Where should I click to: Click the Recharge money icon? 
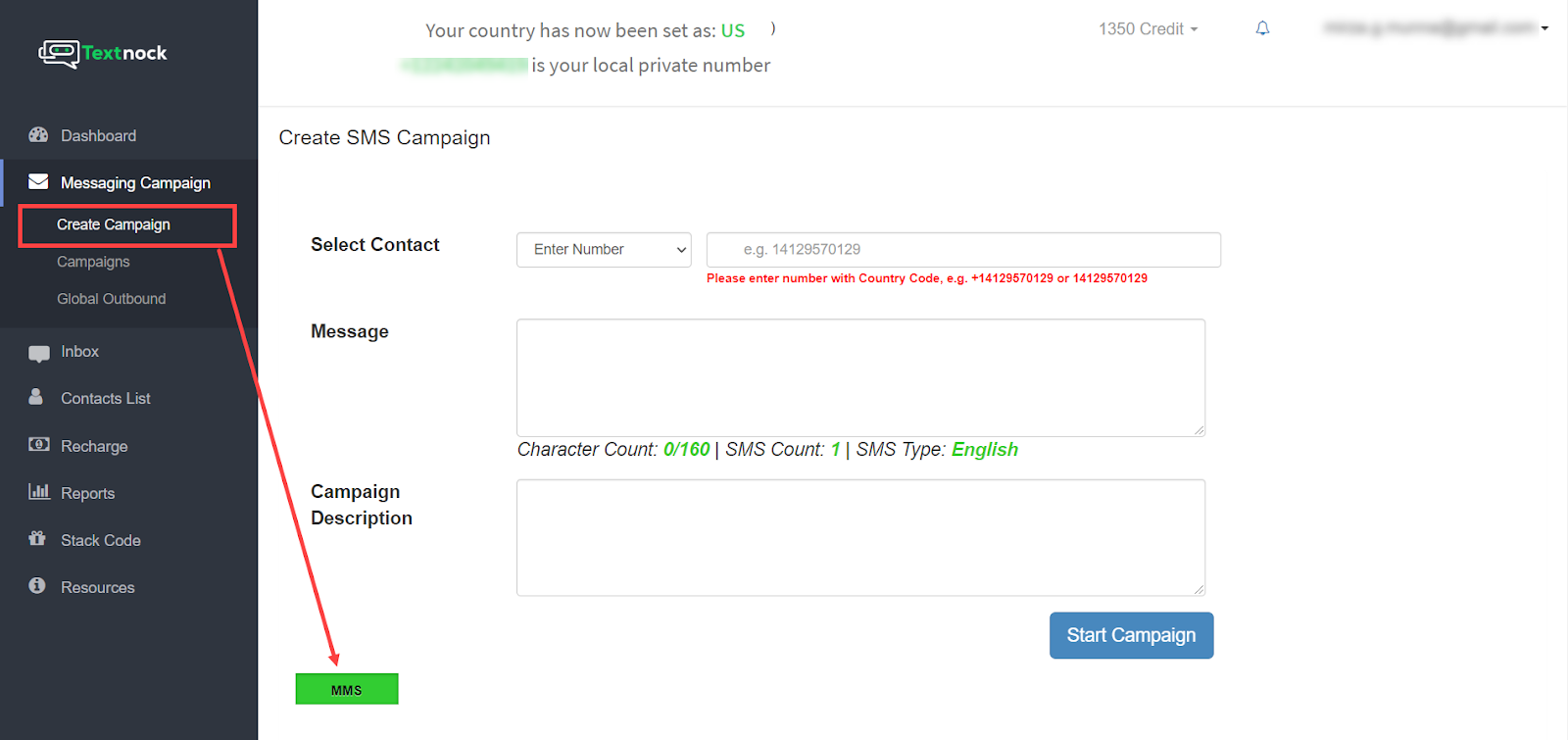[38, 445]
